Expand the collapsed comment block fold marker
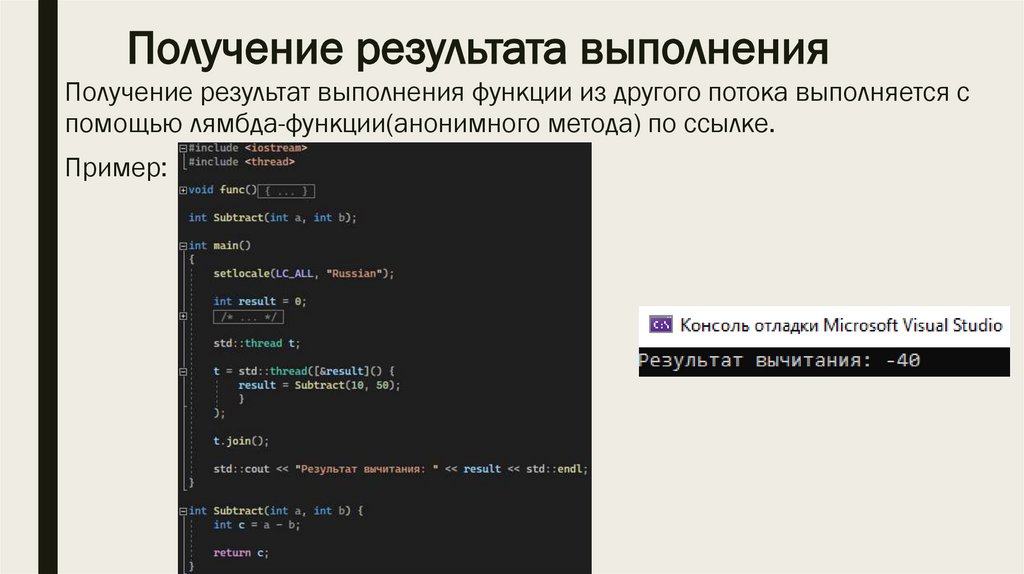The height and width of the screenshot is (574, 1024). (x=183, y=316)
